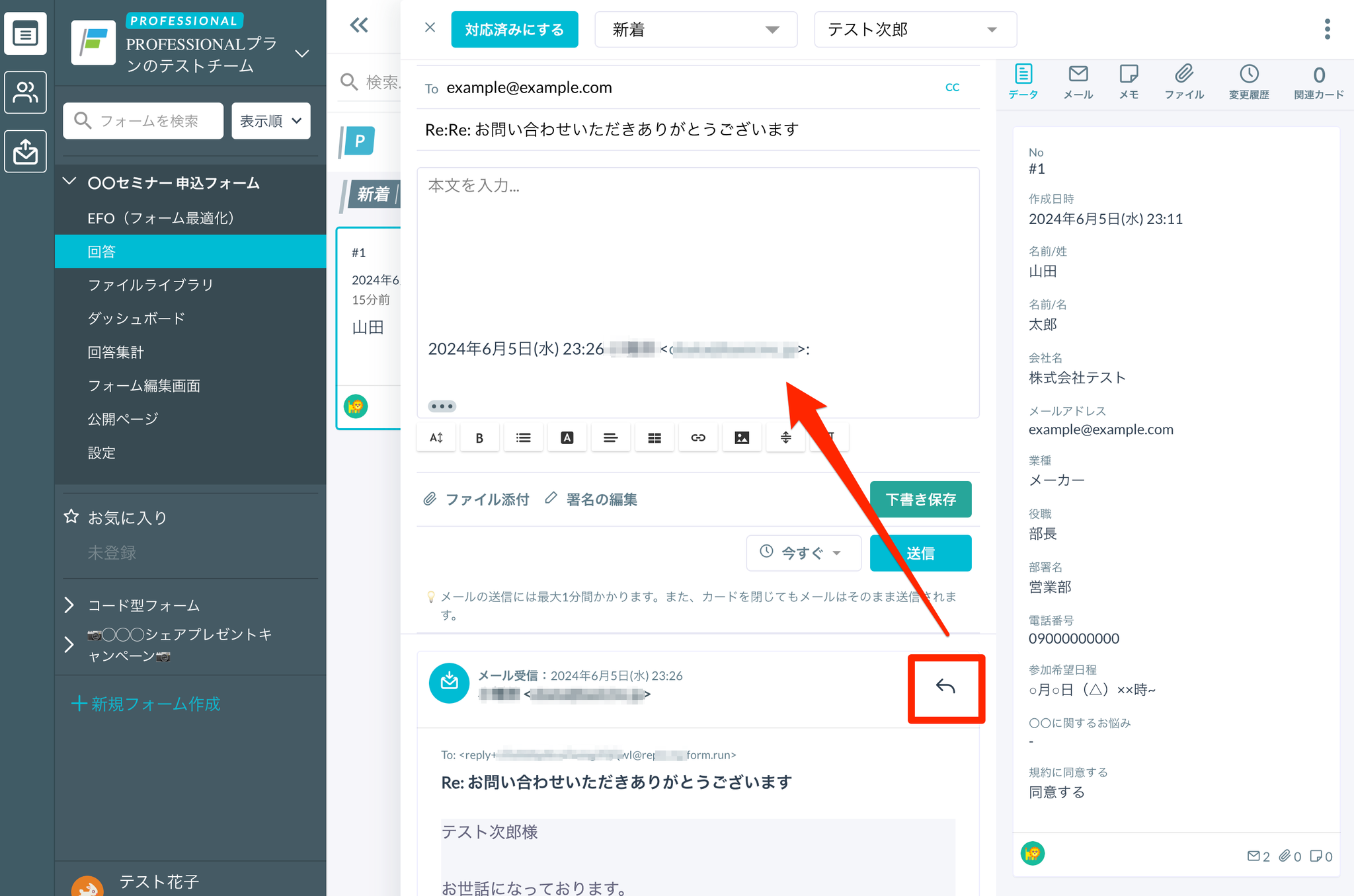The height and width of the screenshot is (896, 1354).
Task: Expand the collapsed quoted text ellipsis
Action: (x=442, y=406)
